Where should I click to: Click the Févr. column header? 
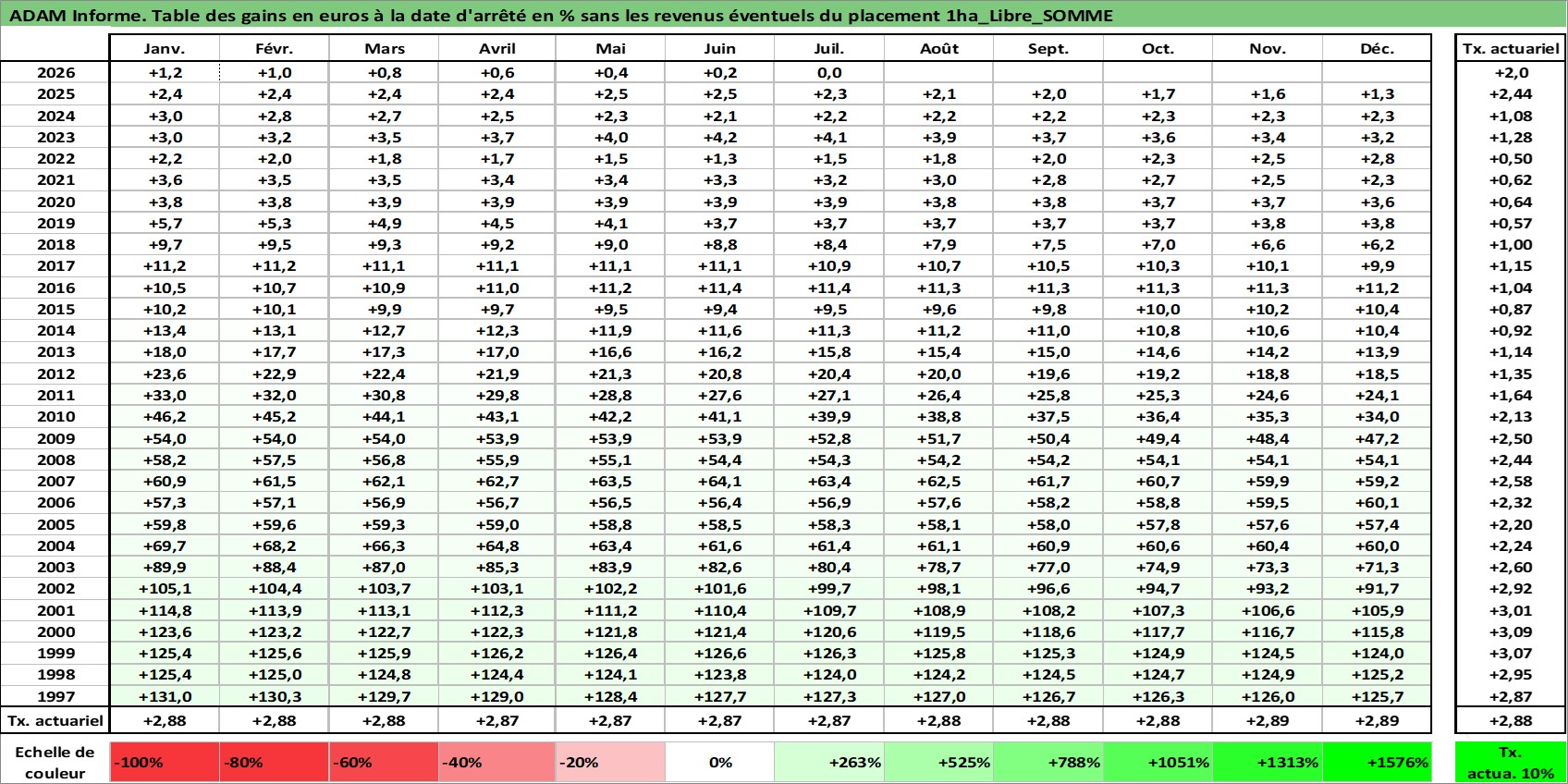(x=275, y=49)
